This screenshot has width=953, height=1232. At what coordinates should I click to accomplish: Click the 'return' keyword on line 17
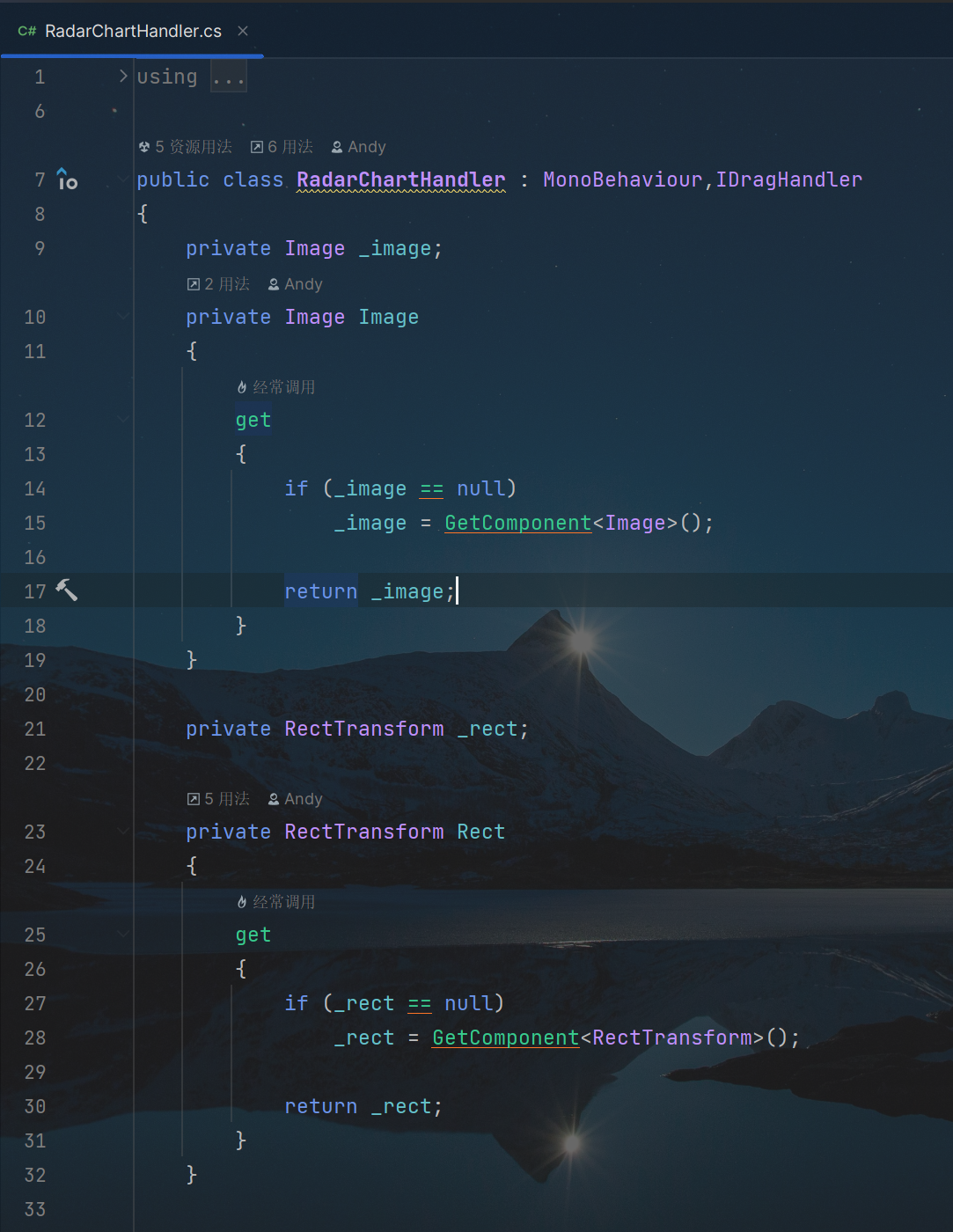pos(320,591)
